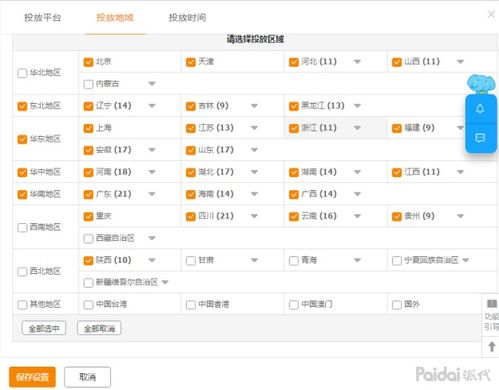Image resolution: width=499 pixels, height=390 pixels.
Task: Save settings with the 保存设置 button
Action: click(x=32, y=377)
